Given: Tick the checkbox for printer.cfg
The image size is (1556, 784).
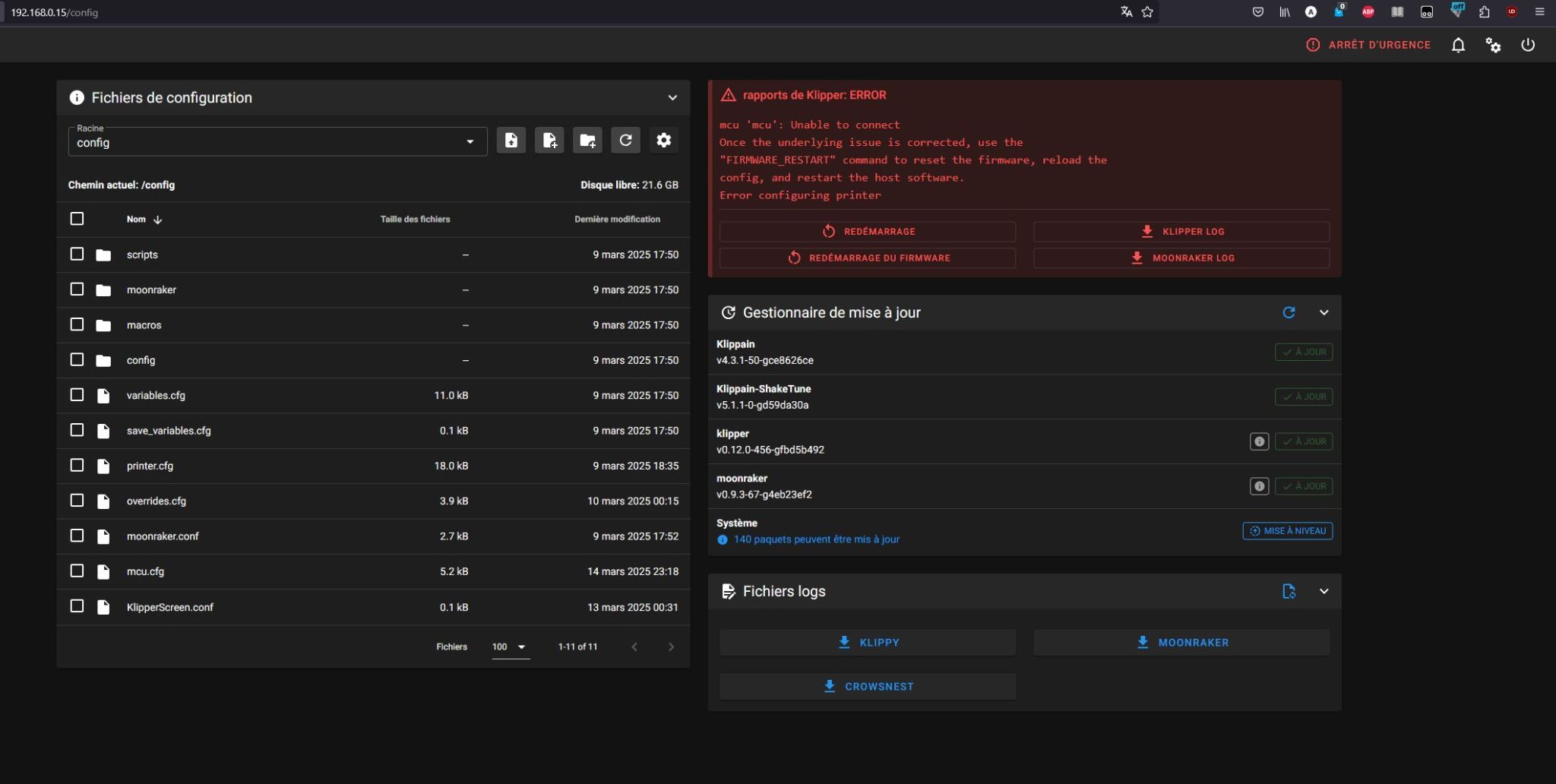Looking at the screenshot, I should point(77,465).
